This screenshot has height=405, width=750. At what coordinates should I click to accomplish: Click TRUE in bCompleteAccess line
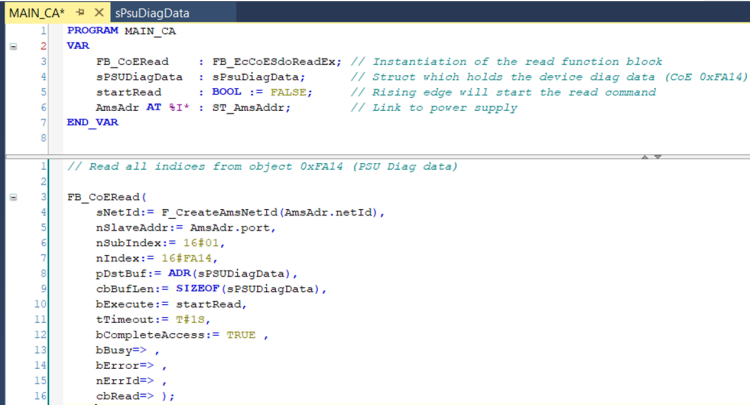click(x=241, y=335)
